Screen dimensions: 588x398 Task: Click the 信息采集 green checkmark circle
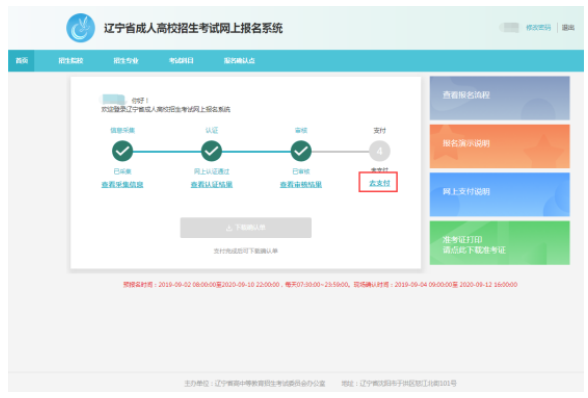click(122, 151)
